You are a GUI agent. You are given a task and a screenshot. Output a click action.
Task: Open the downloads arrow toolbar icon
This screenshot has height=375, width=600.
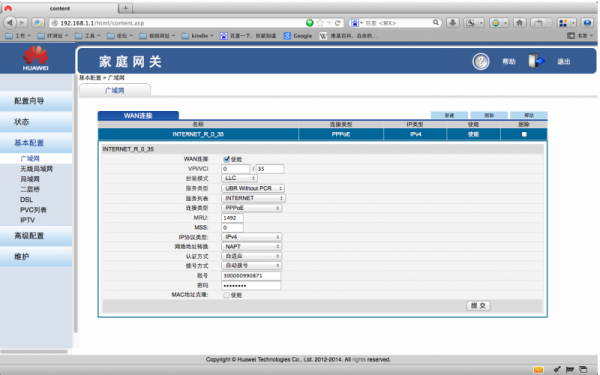[453, 23]
